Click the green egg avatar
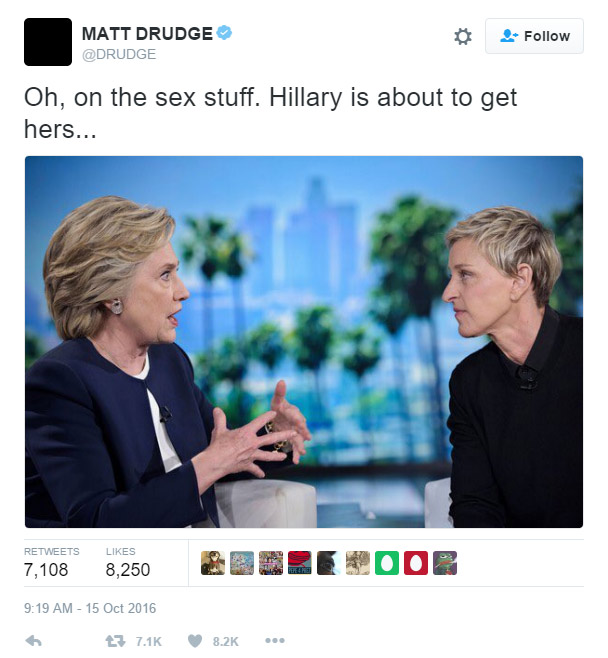The height and width of the screenshot is (658, 608). pos(387,563)
